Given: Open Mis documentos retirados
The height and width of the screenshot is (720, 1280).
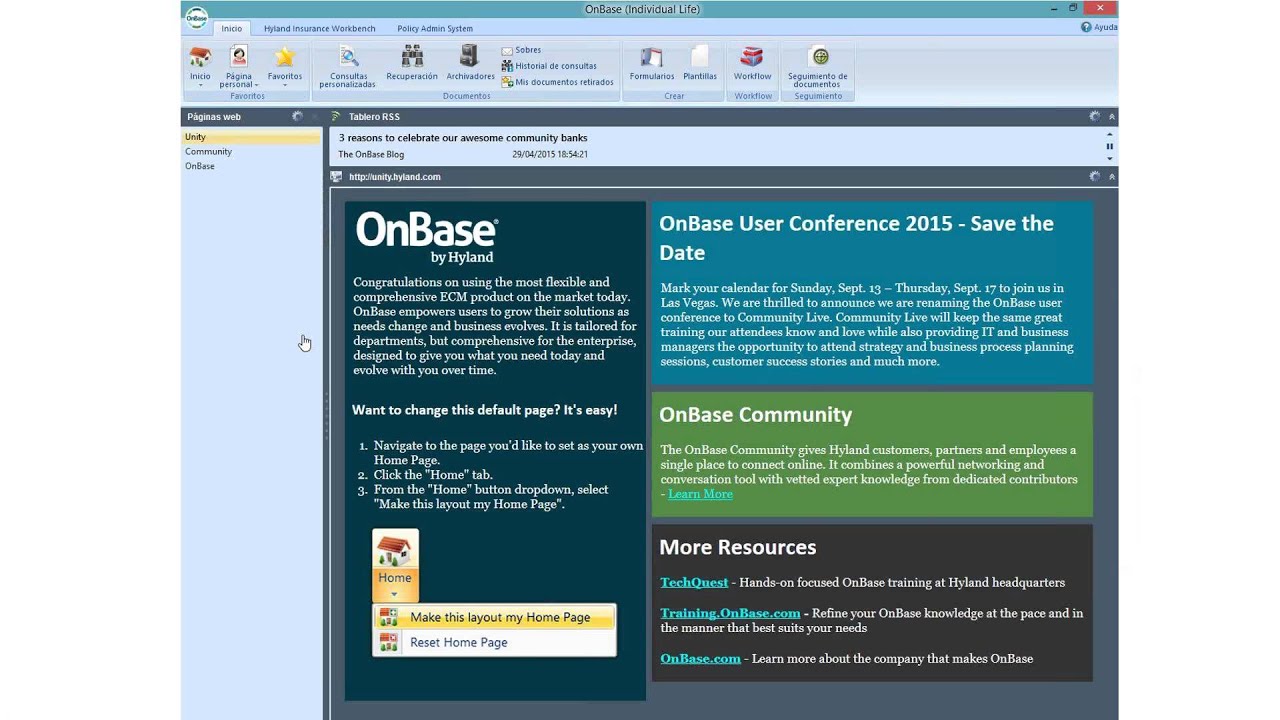Looking at the screenshot, I should [x=558, y=82].
